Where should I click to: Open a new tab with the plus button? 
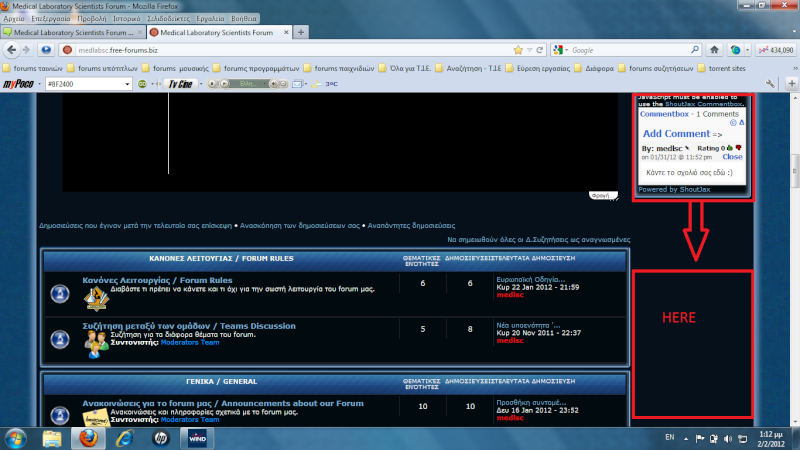(301, 32)
